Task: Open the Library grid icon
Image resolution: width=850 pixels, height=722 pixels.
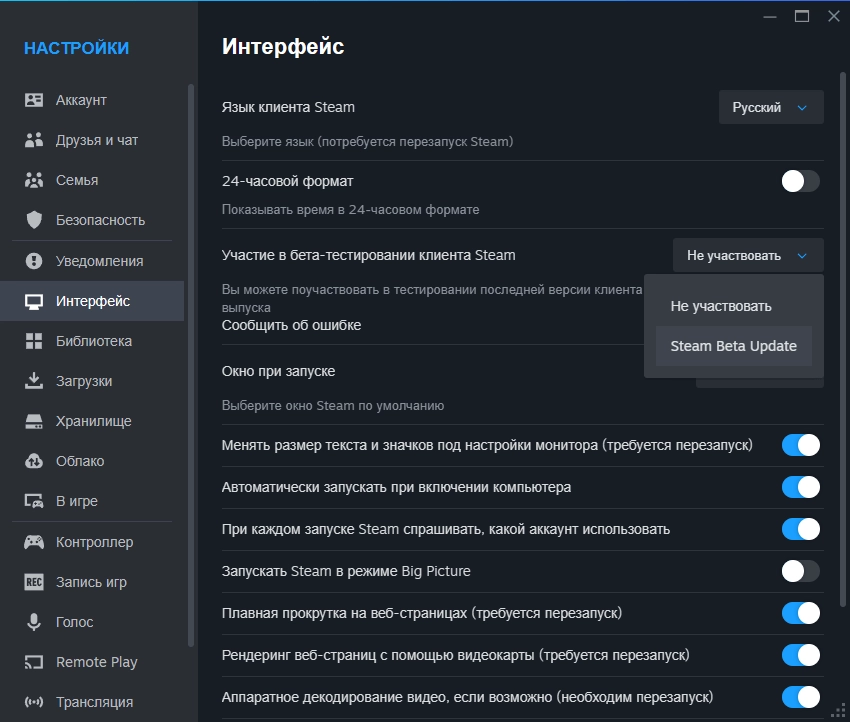Action: tap(34, 341)
